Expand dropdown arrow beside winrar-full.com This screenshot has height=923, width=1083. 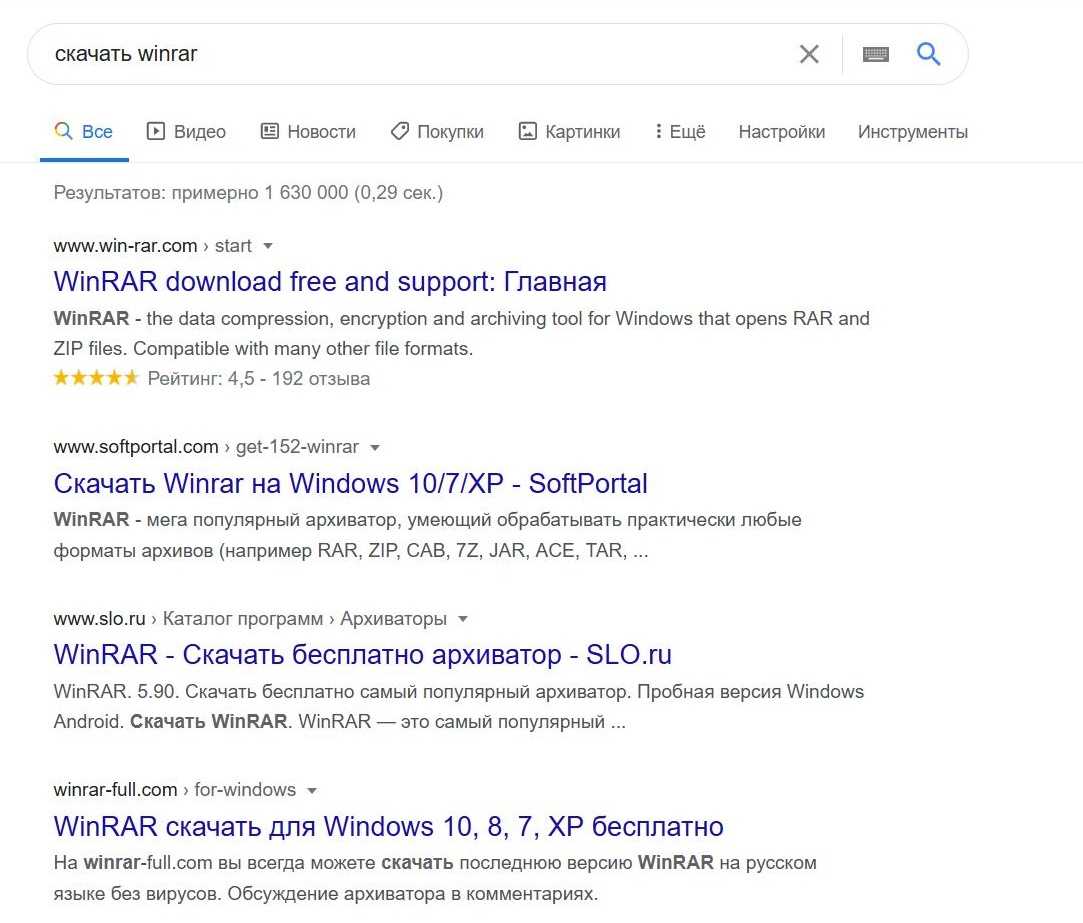312,790
